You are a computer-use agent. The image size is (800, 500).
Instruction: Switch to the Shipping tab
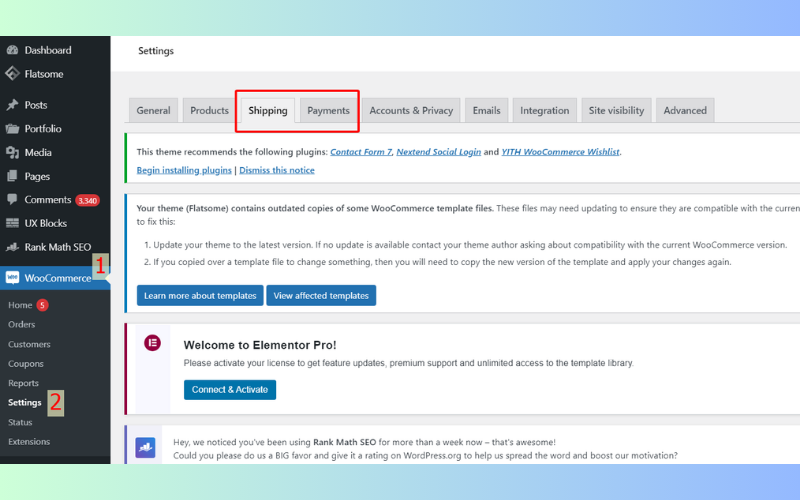(x=268, y=110)
